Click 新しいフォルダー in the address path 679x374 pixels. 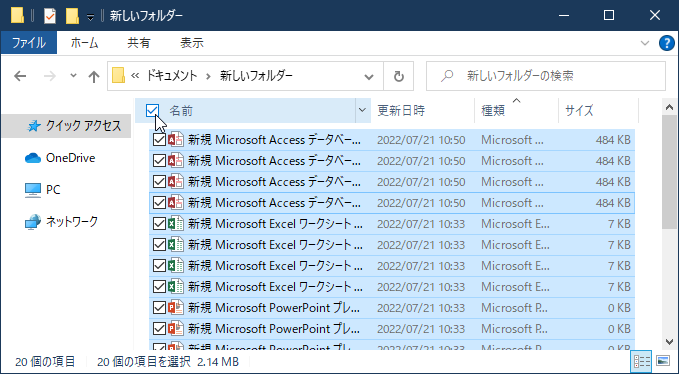tap(256, 76)
